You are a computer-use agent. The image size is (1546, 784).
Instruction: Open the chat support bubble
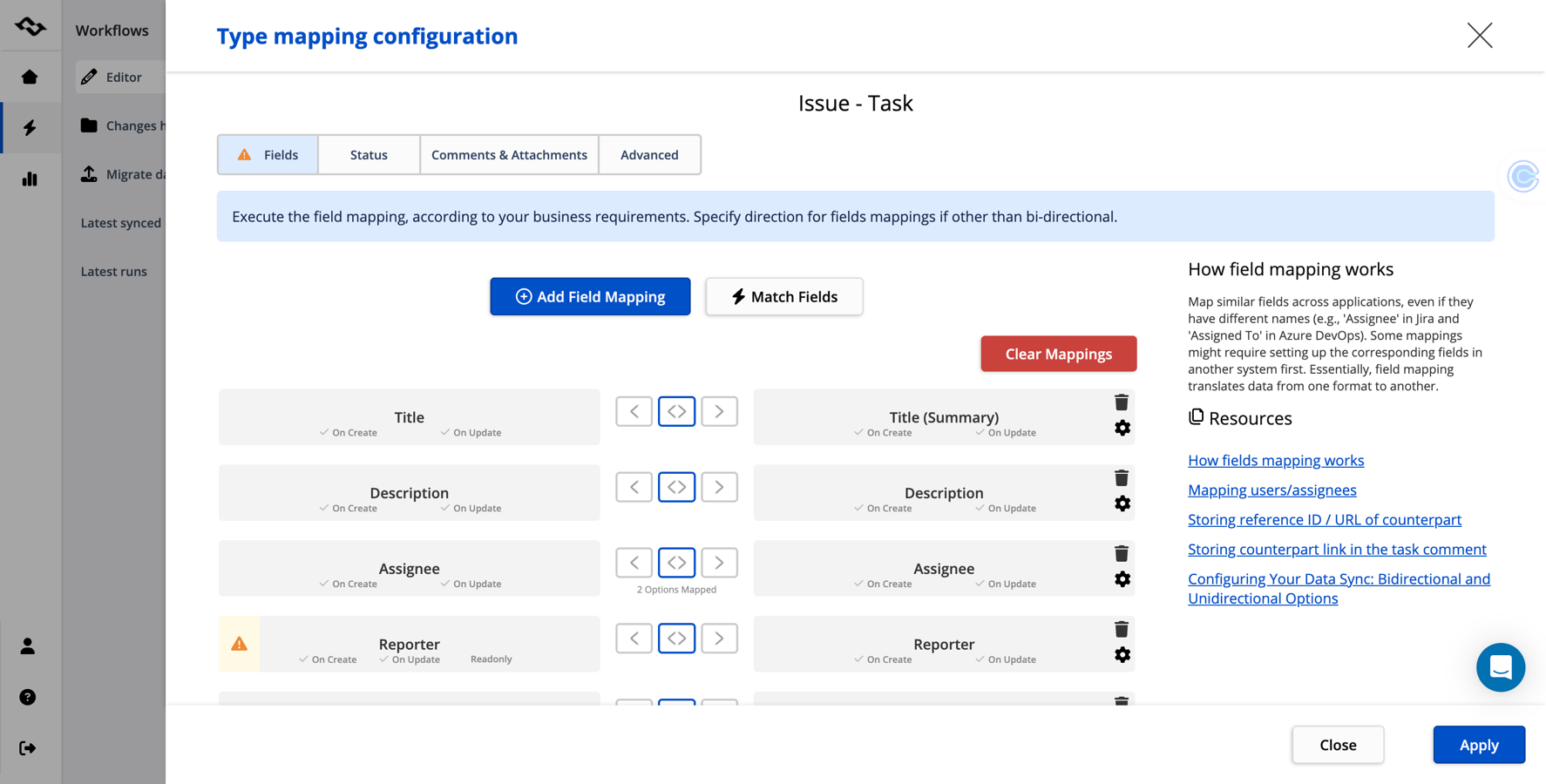(x=1500, y=667)
